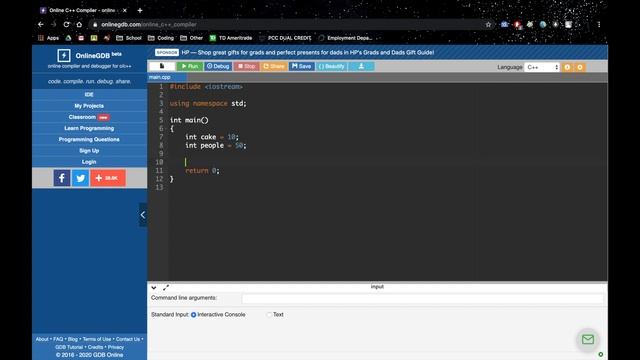The image size is (640, 360).
Task: Open the Language dropdown set to C++
Action: pos(542,67)
